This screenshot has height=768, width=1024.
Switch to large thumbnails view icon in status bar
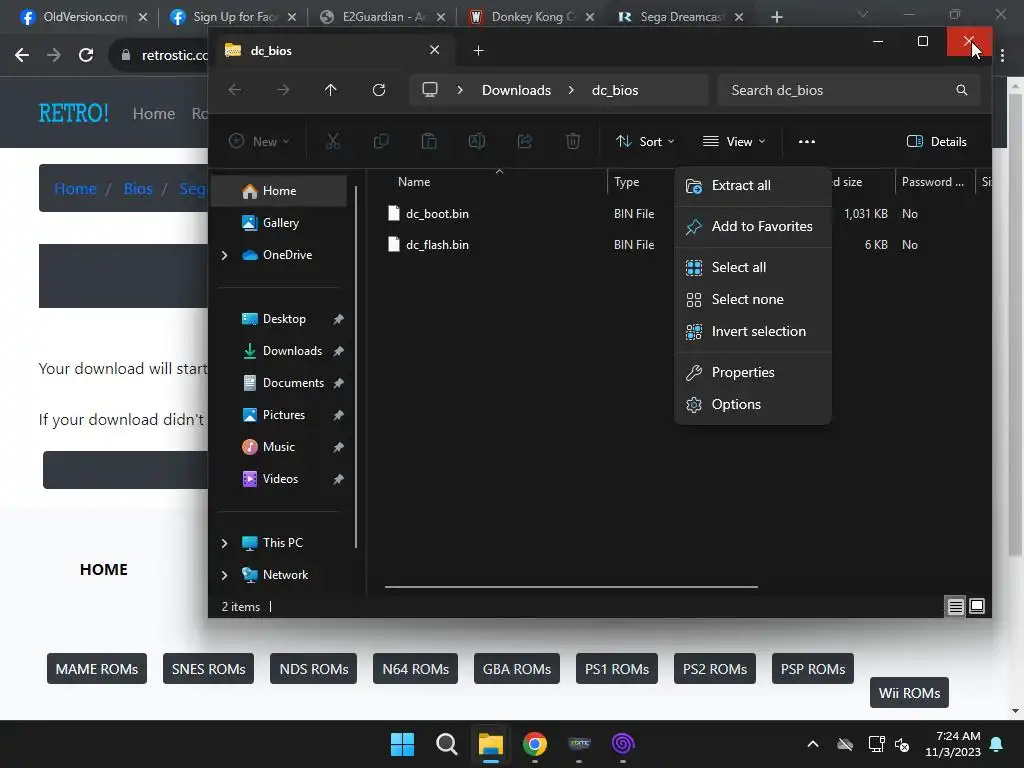[x=977, y=606]
